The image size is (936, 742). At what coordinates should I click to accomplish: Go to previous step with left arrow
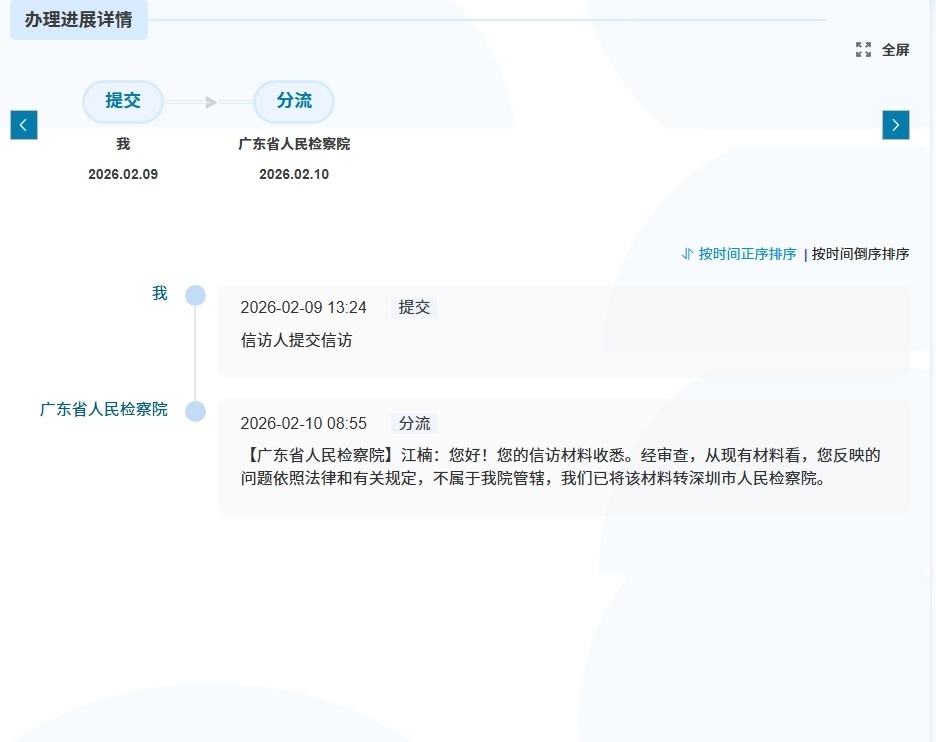(24, 125)
